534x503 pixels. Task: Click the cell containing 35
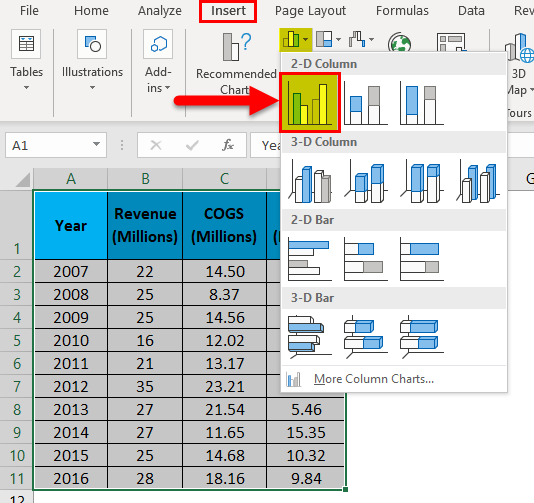pyautogui.click(x=145, y=387)
